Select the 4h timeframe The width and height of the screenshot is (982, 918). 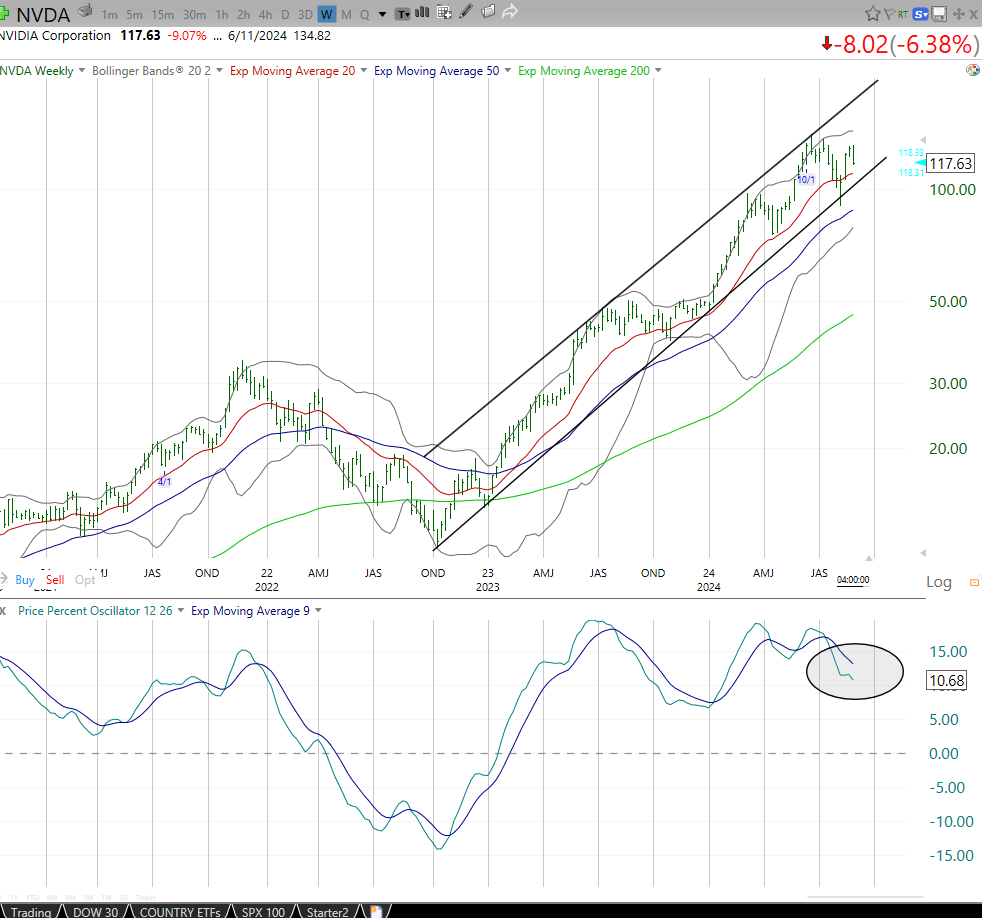click(266, 14)
